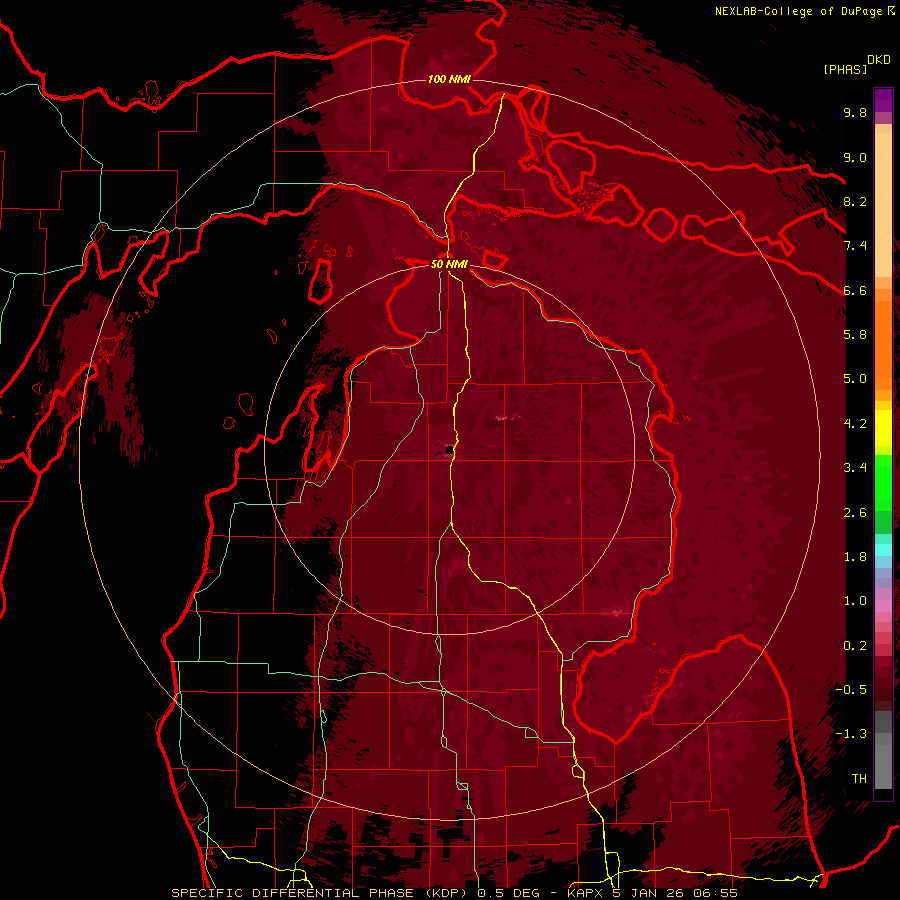This screenshot has width=900, height=900.
Task: Click the 0.2 color scale label
Action: (855, 646)
